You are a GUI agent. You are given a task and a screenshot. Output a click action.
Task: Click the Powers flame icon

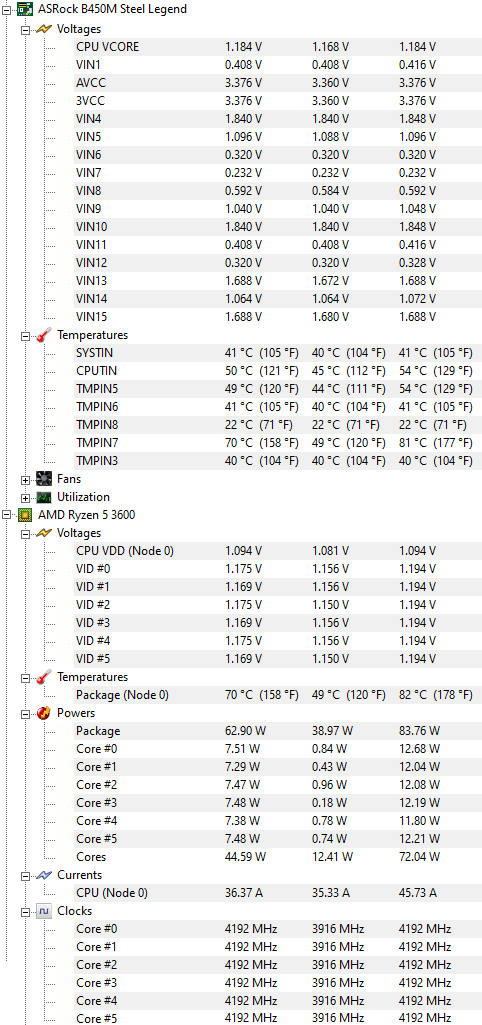pos(44,713)
